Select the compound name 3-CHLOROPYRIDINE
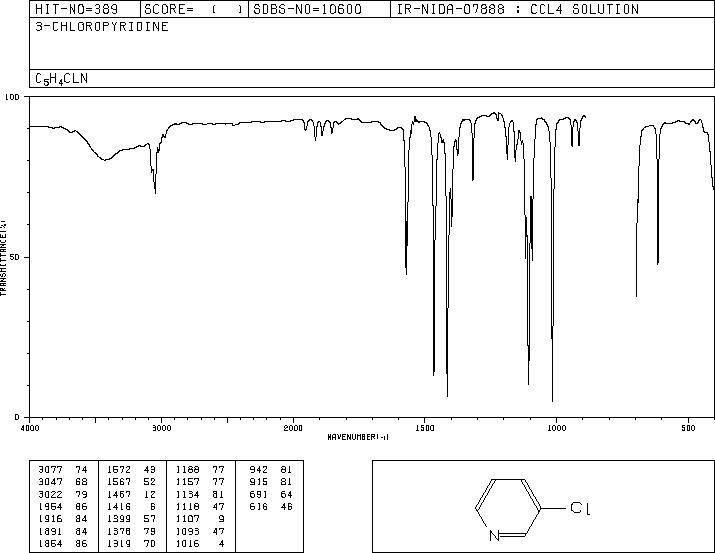This screenshot has width=715, height=553. point(102,27)
